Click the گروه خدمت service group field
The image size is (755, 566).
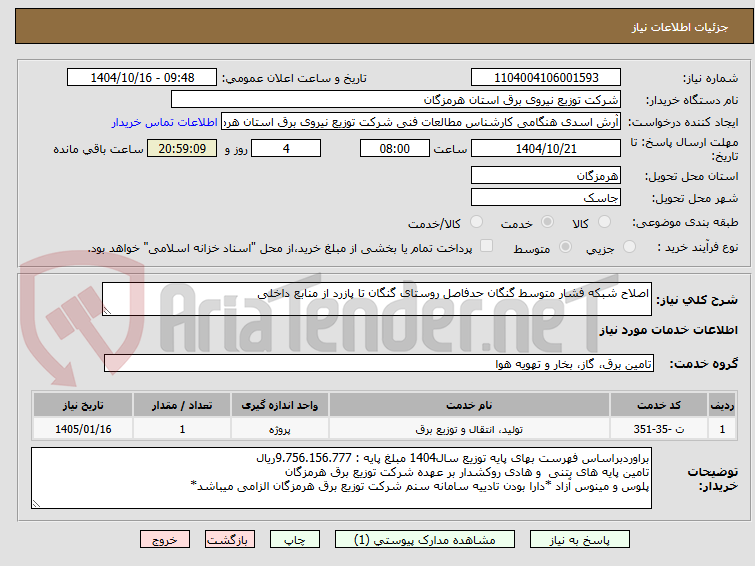click(378, 363)
